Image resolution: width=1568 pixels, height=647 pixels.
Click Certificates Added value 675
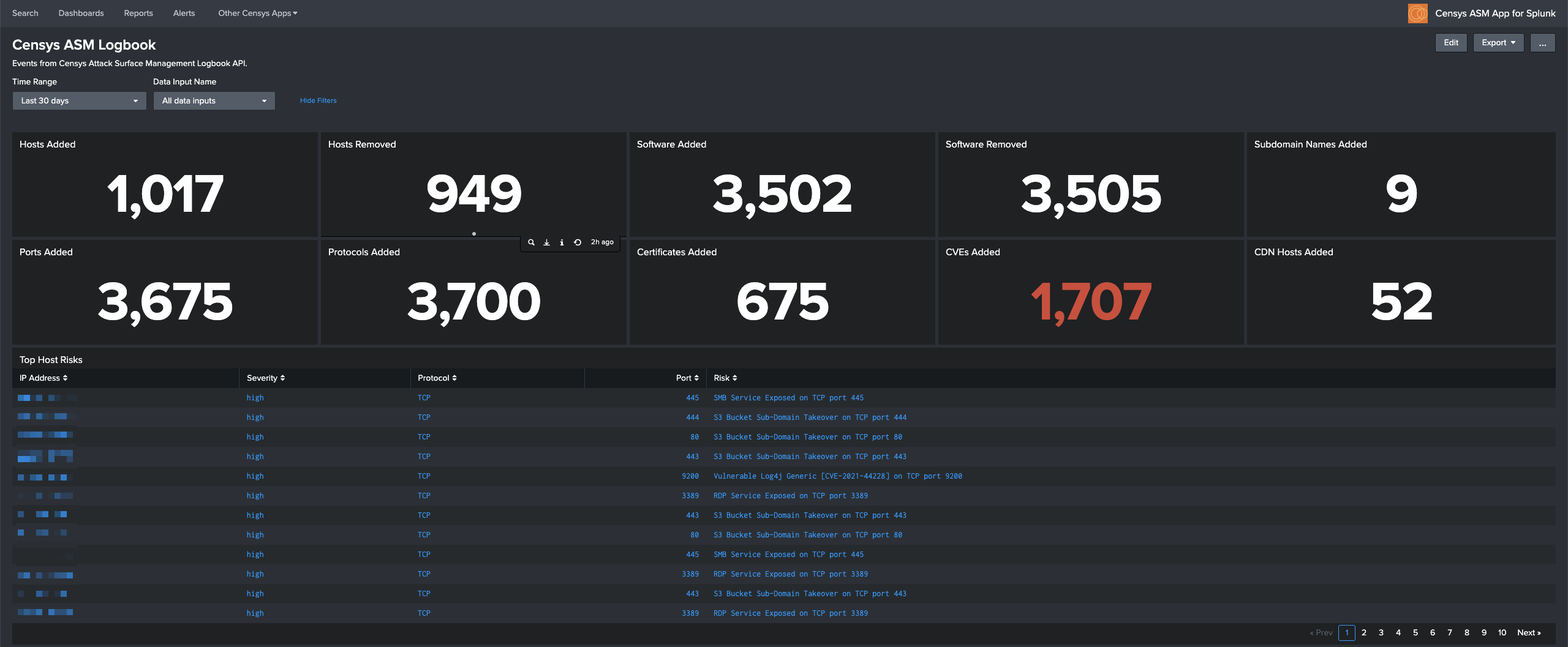point(782,302)
